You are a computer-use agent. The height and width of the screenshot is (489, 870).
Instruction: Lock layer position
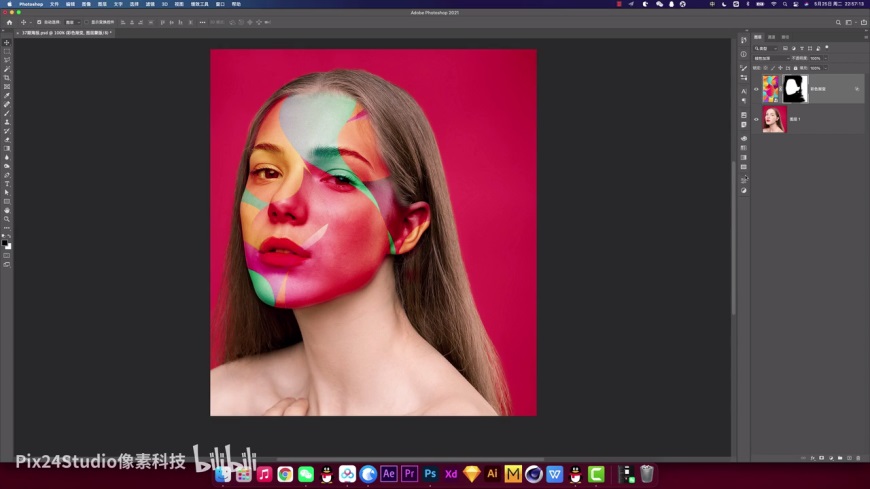point(781,68)
